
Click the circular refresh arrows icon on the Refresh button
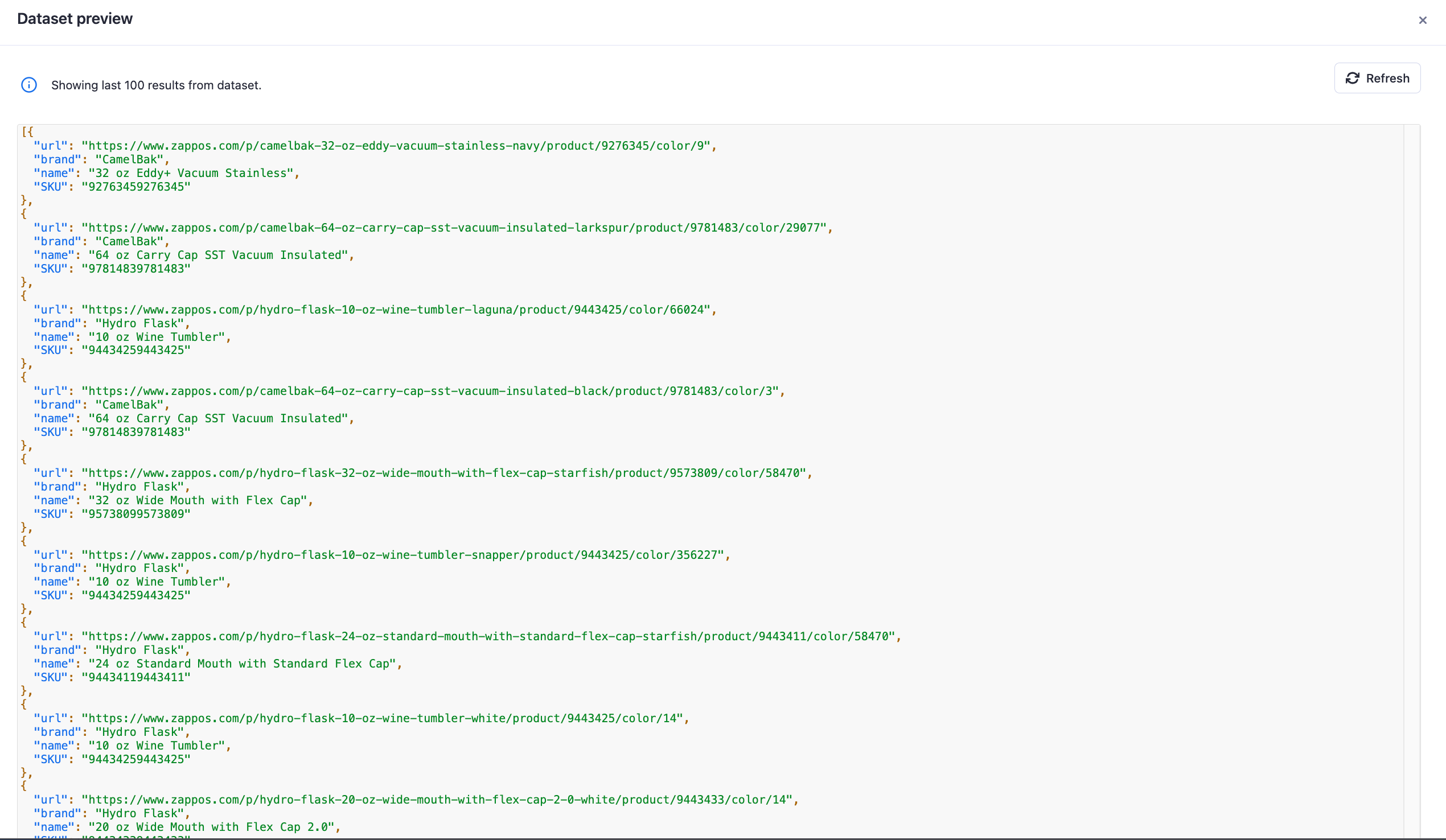[x=1353, y=78]
